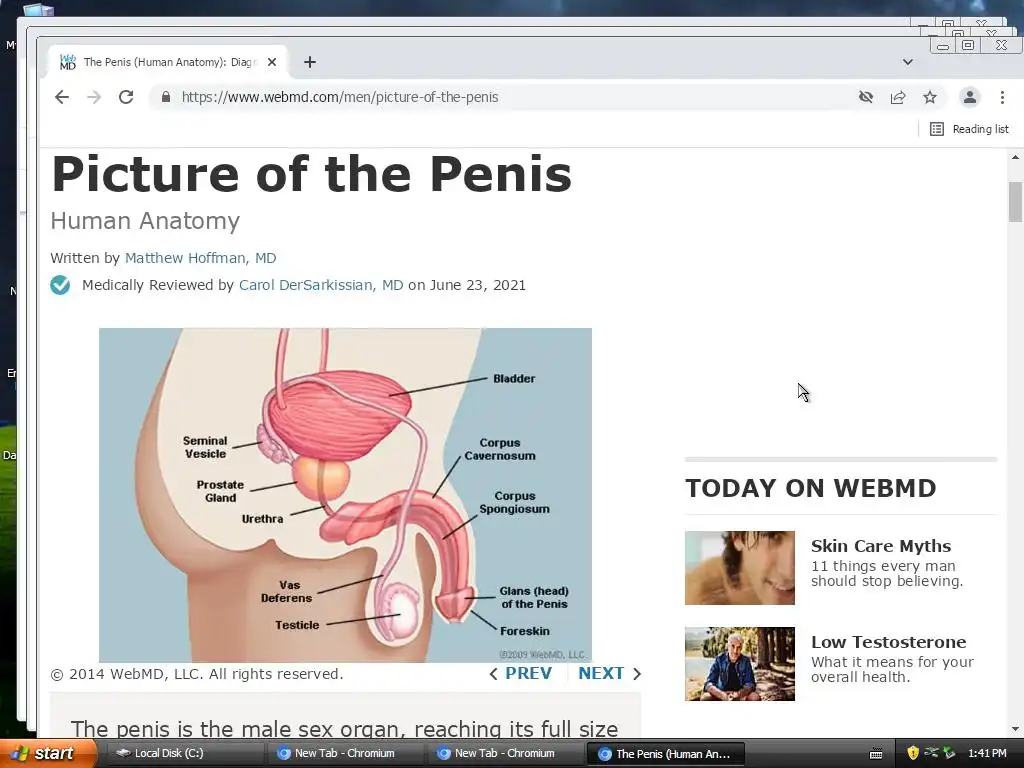Viewport: 1024px width, 768px height.
Task: Open Chromium three-dot menu
Action: (1002, 97)
